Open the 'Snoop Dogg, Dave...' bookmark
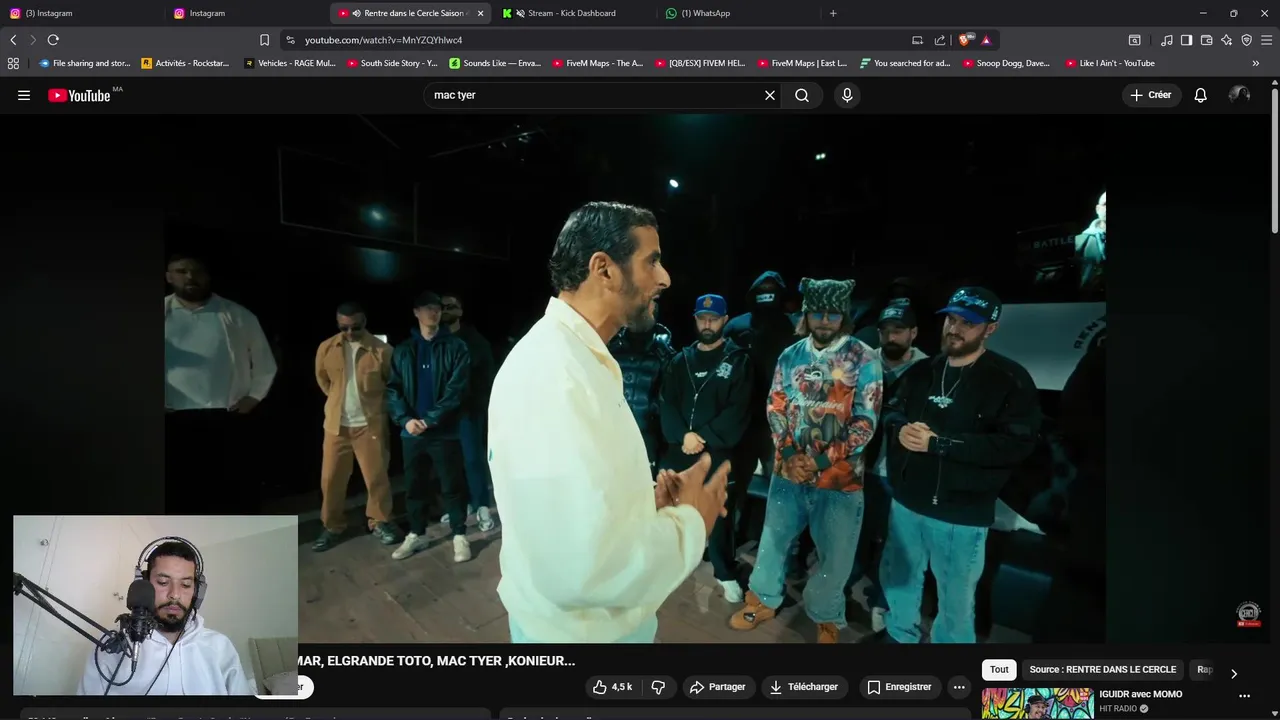The height and width of the screenshot is (720, 1280). (1007, 63)
